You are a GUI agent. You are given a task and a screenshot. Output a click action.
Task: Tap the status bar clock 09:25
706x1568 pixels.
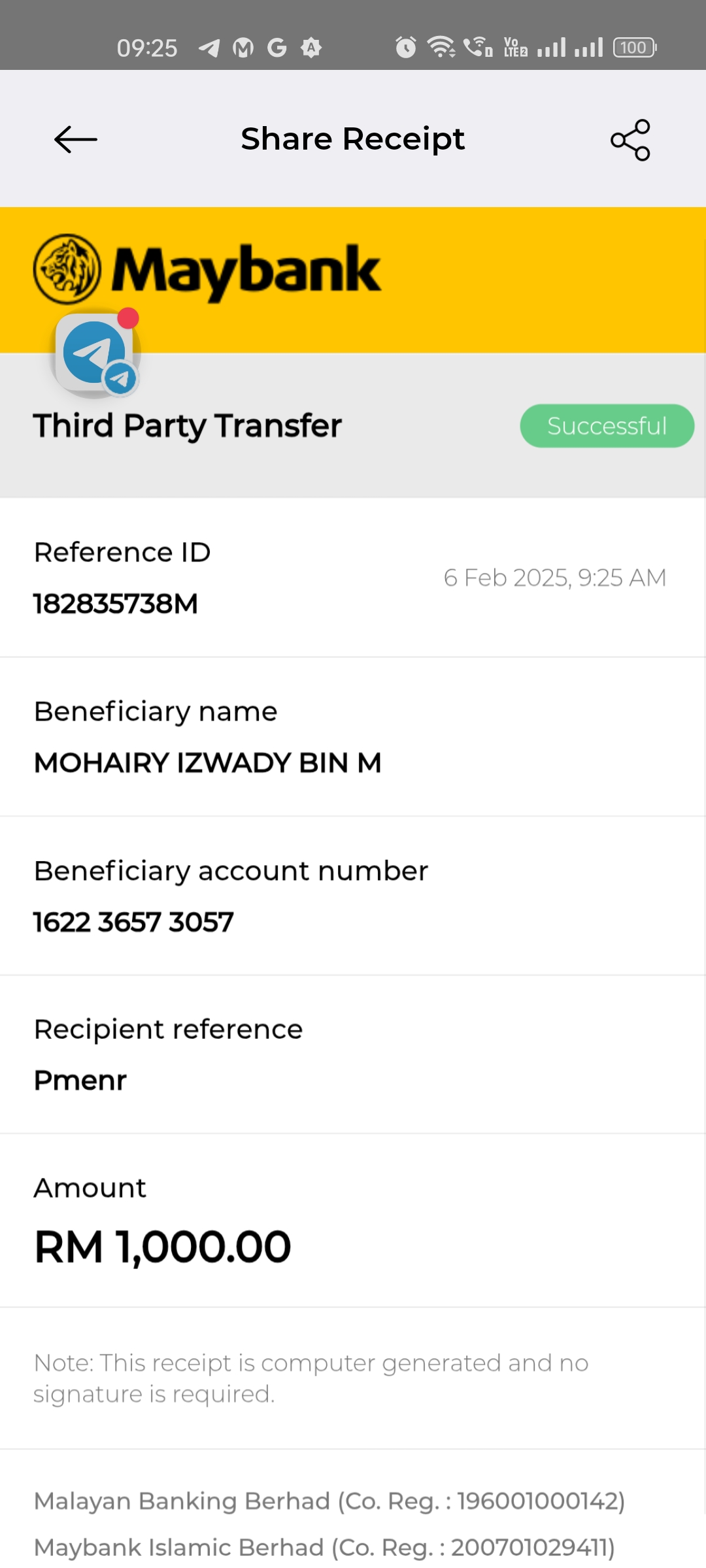coord(147,48)
